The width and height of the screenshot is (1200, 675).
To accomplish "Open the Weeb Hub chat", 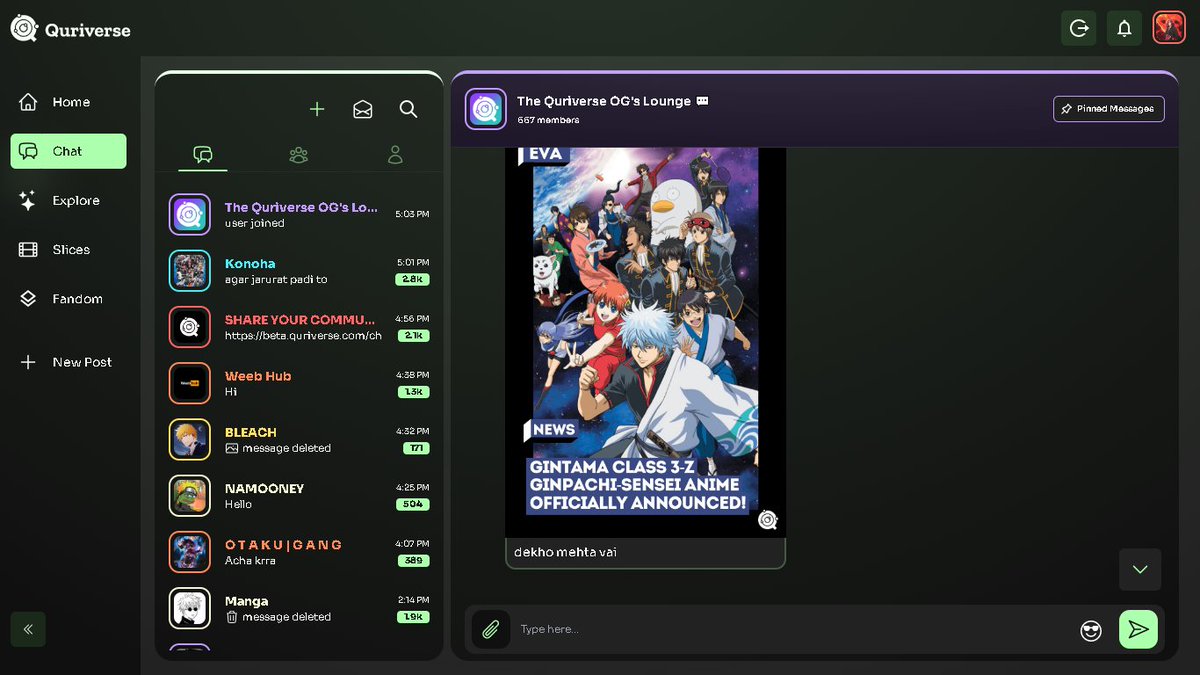I will [x=299, y=383].
